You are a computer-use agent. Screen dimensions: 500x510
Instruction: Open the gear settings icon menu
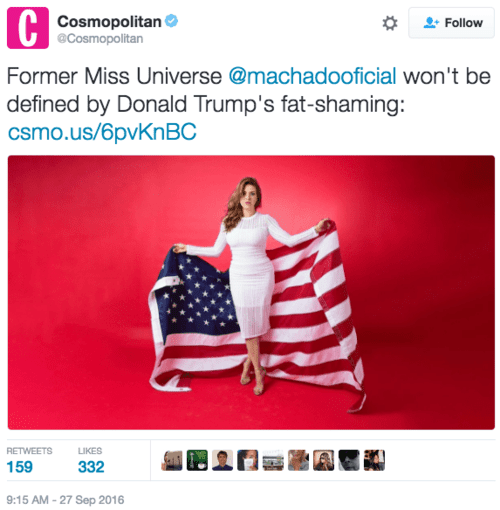[x=390, y=23]
